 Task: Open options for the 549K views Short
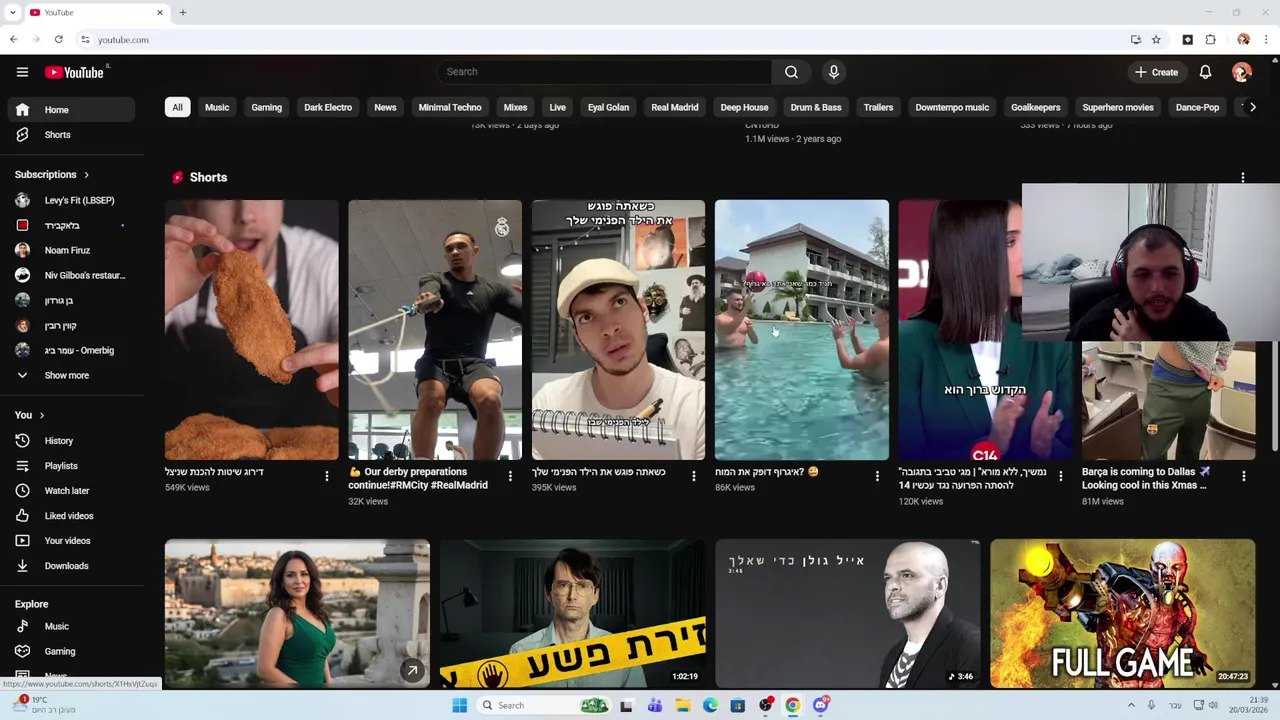click(x=326, y=477)
